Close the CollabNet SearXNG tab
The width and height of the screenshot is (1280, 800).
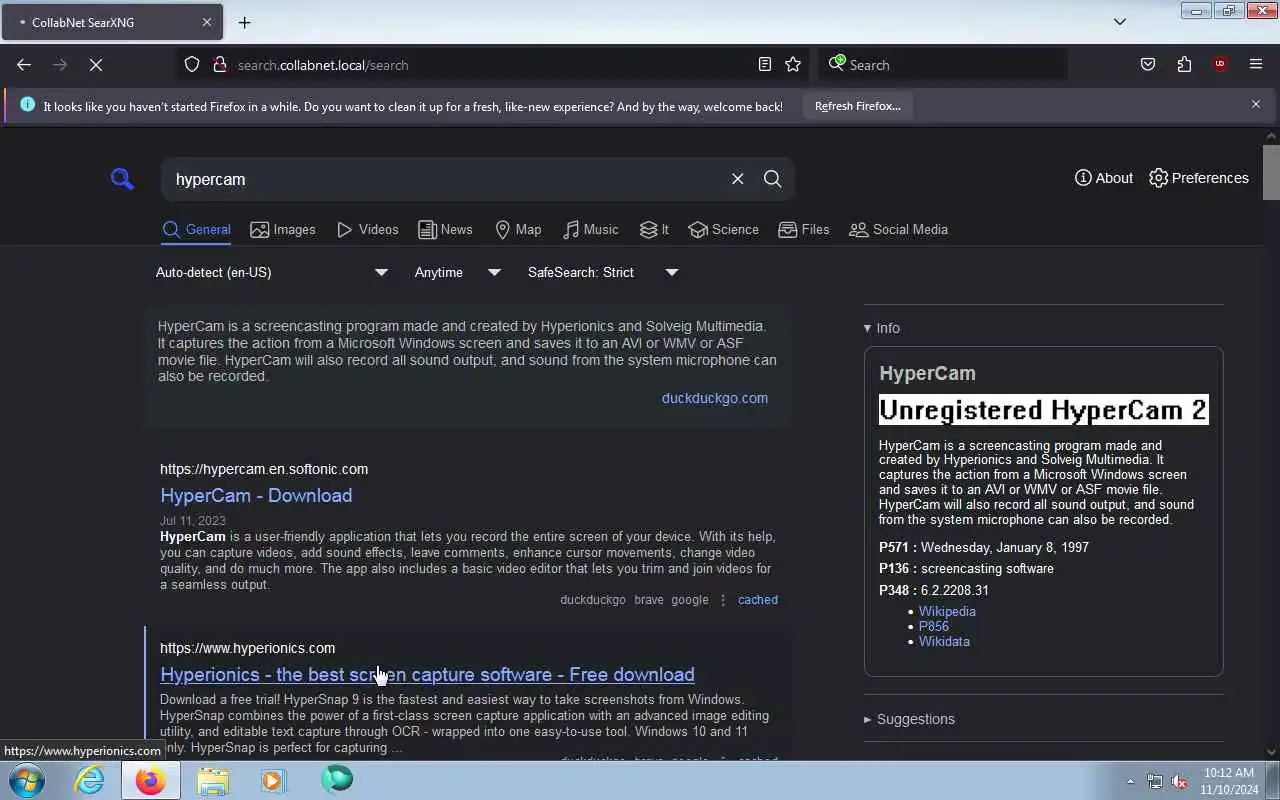207,22
